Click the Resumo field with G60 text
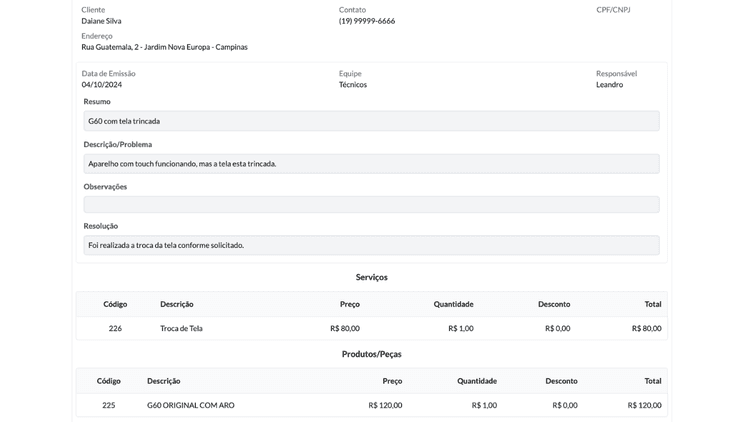Image resolution: width=750 pixels, height=422 pixels. [x=371, y=121]
